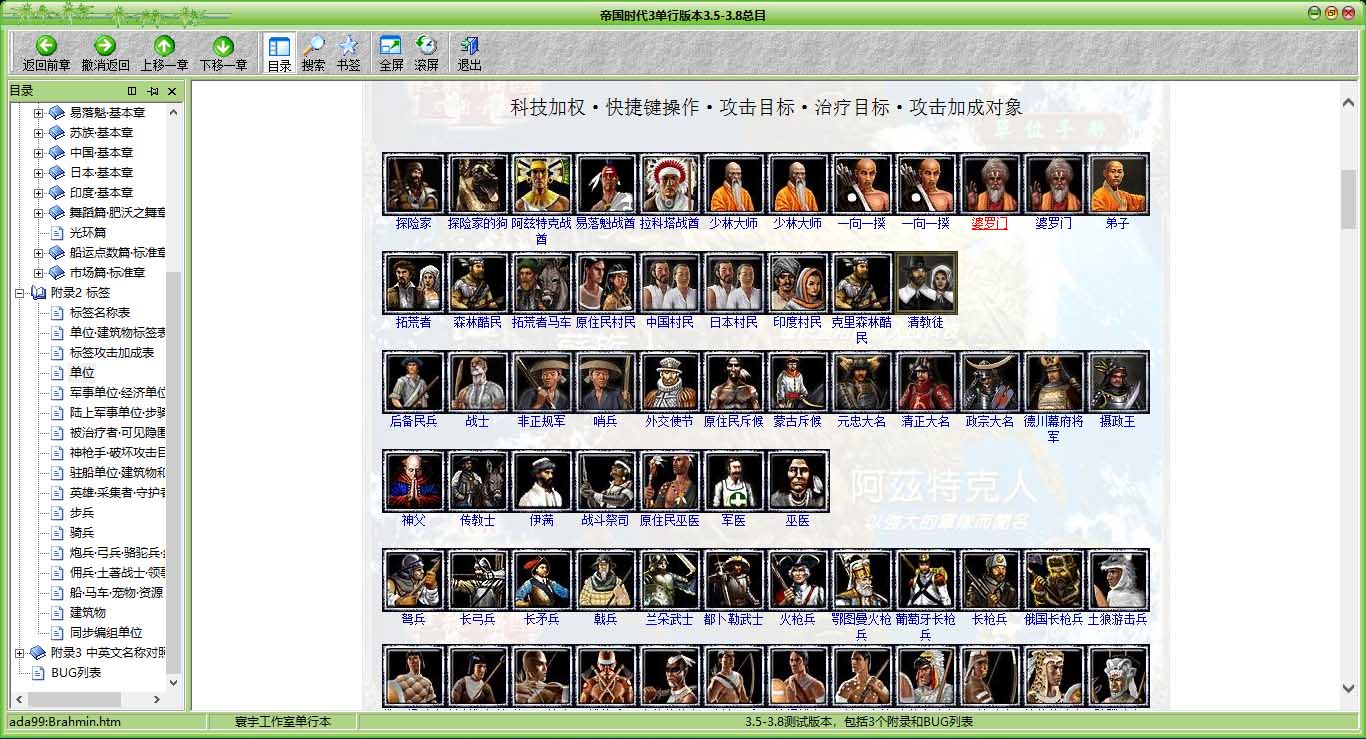Open the 书签 bookmarks tool
1366x739 pixels.
pos(348,53)
